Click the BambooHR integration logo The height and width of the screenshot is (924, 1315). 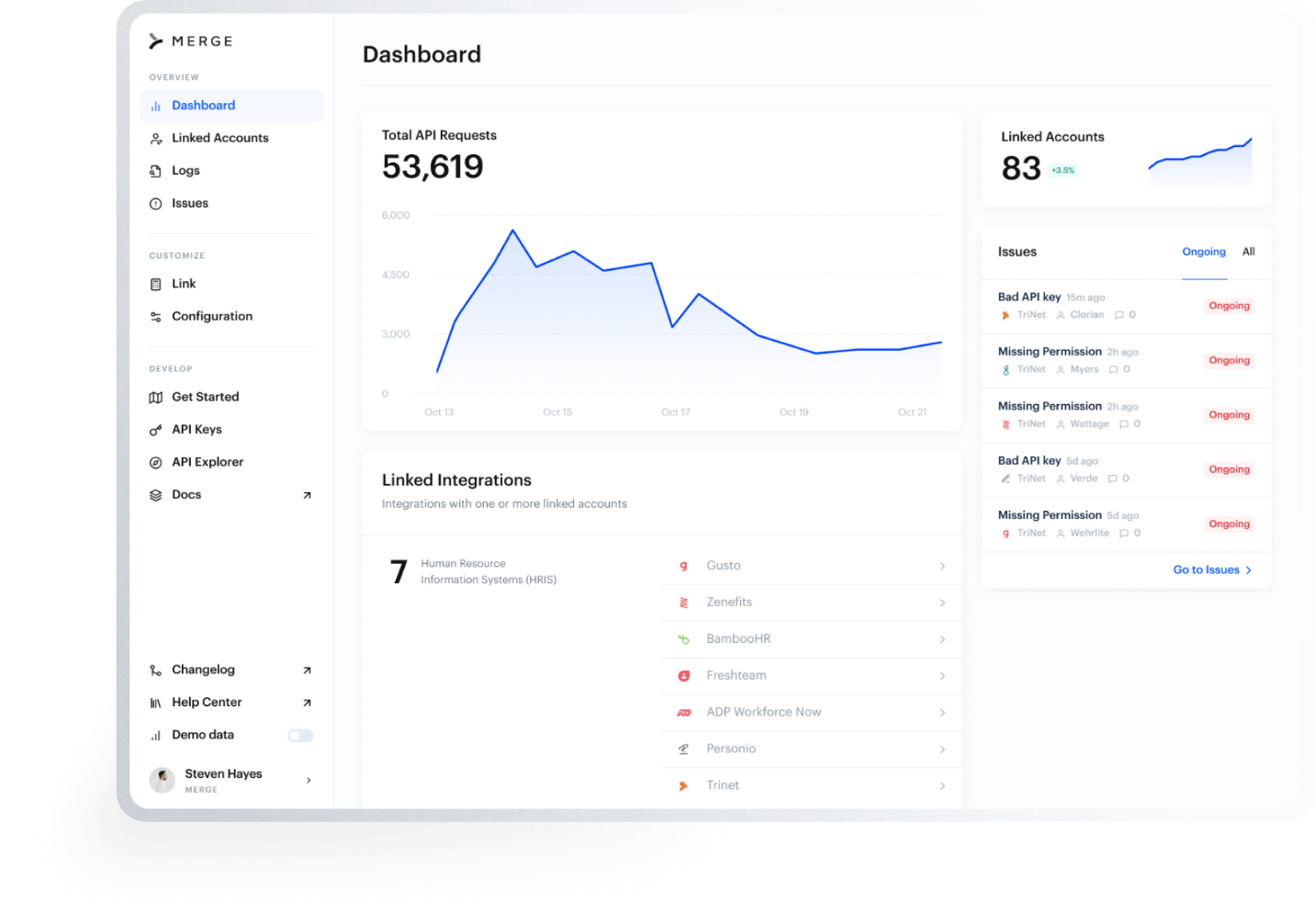[683, 639]
